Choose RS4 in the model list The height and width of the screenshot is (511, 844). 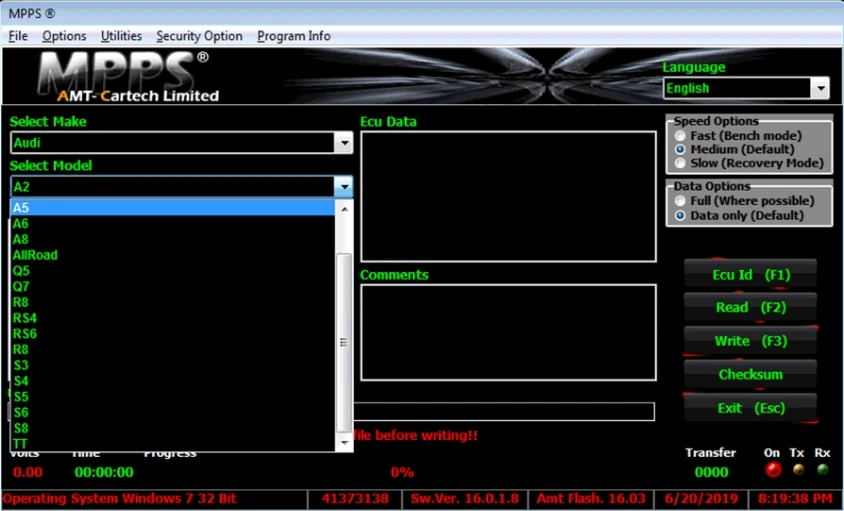(x=172, y=318)
